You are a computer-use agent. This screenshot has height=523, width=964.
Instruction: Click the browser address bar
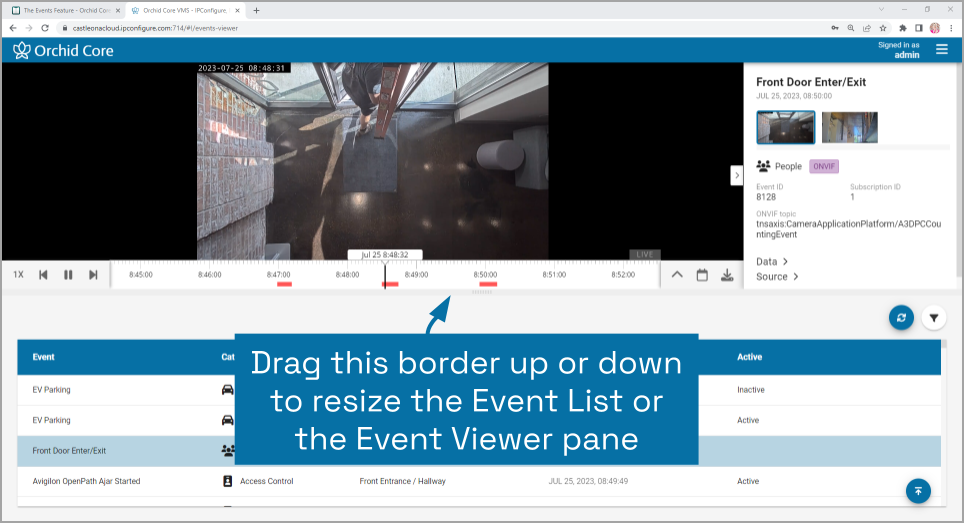click(443, 28)
